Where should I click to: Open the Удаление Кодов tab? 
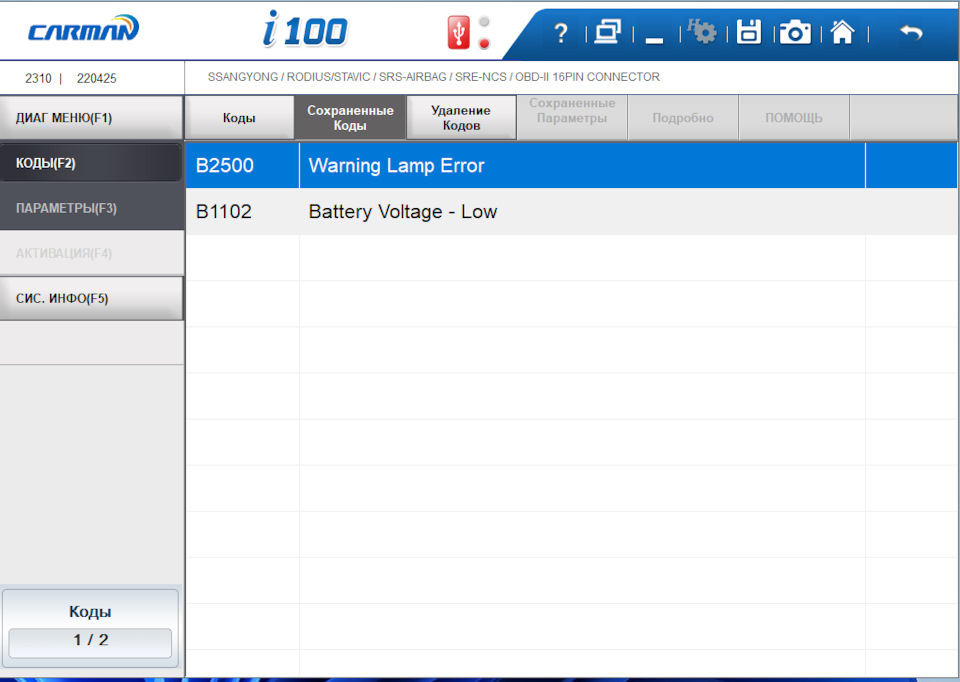click(461, 118)
